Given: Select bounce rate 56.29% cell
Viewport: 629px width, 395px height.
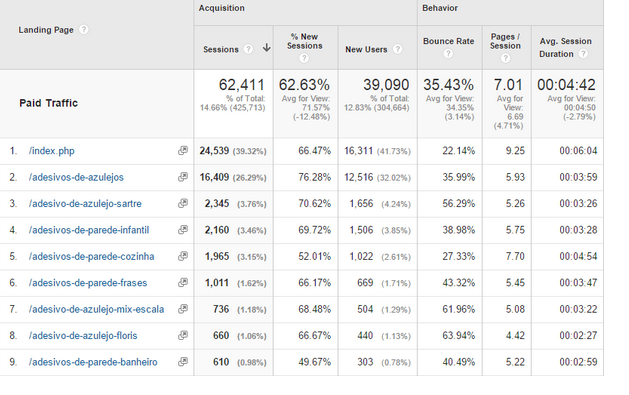Looking at the screenshot, I should click(x=459, y=204).
